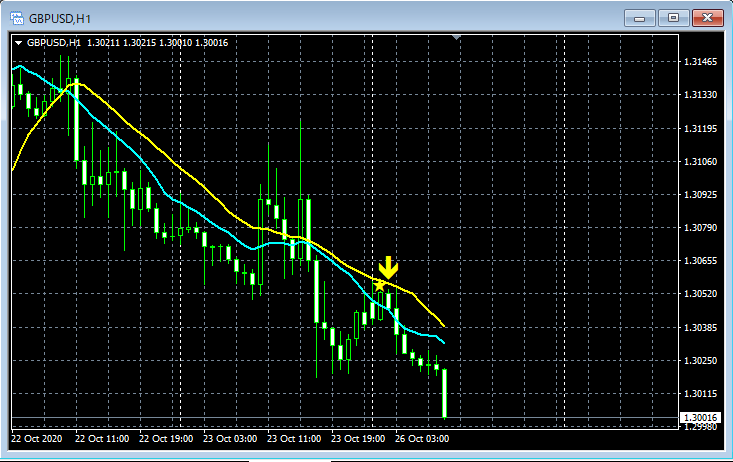Click the GBPUSD,H1 chart window icon
This screenshot has height=462, width=733.
17,18
